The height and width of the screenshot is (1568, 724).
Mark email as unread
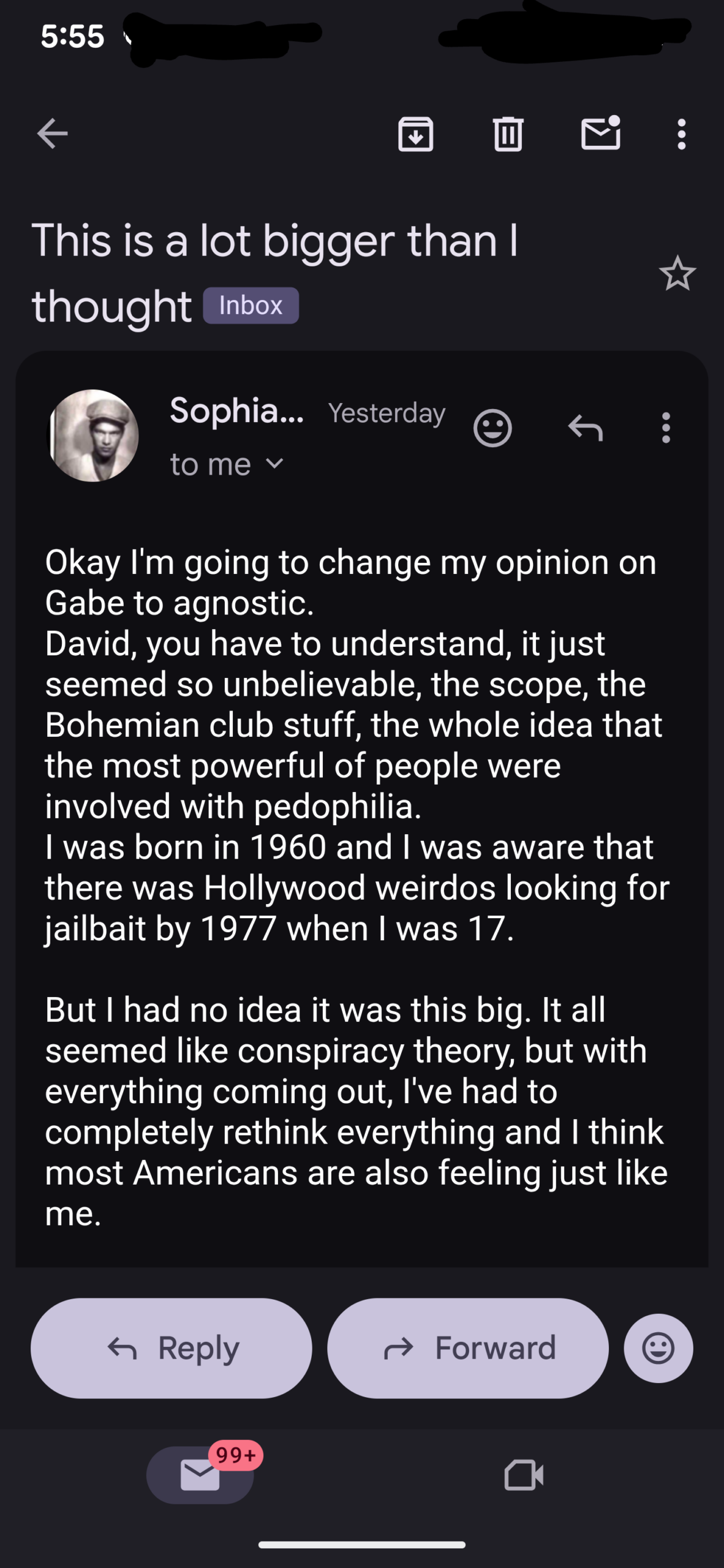600,134
